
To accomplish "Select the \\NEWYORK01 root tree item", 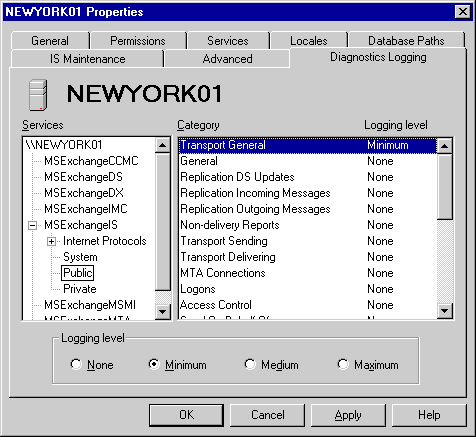I will (64, 145).
